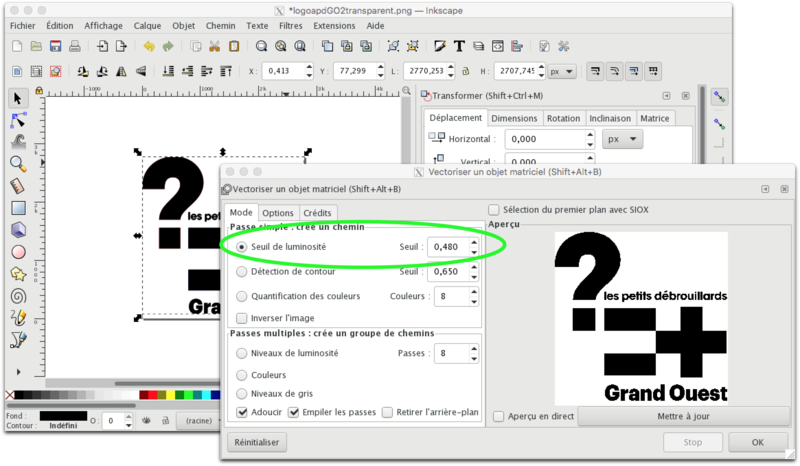800x466 pixels.
Task: Save the document with floppy disk icon
Action: 55,46
